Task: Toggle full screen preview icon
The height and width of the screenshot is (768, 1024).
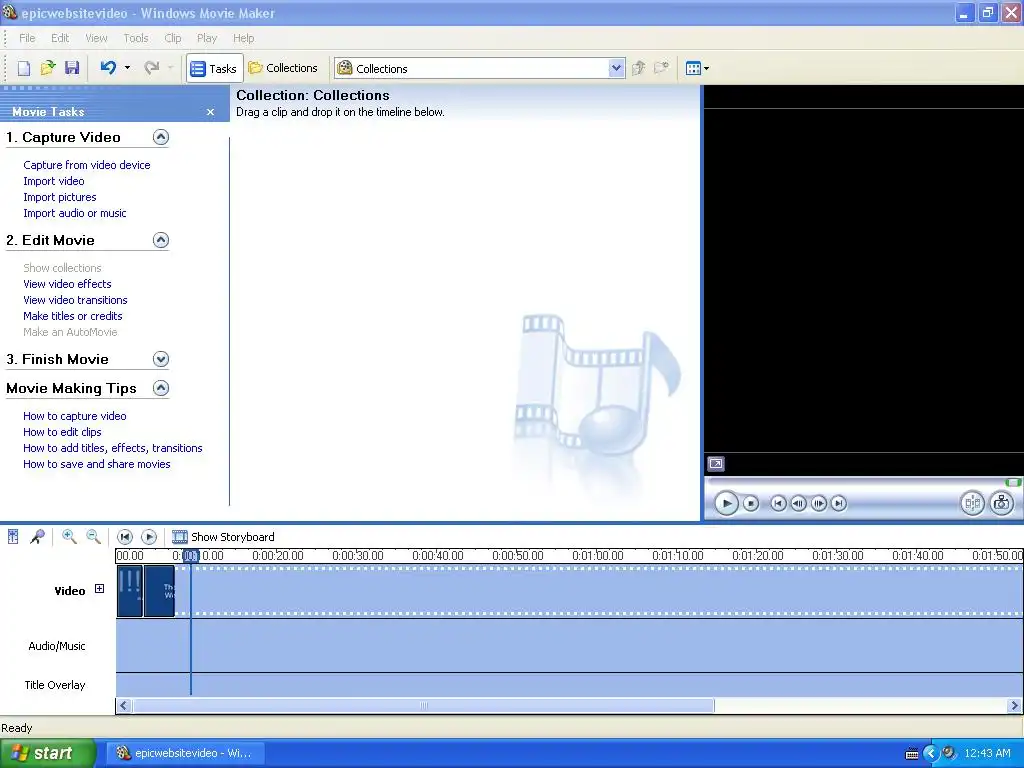Action: [x=716, y=464]
